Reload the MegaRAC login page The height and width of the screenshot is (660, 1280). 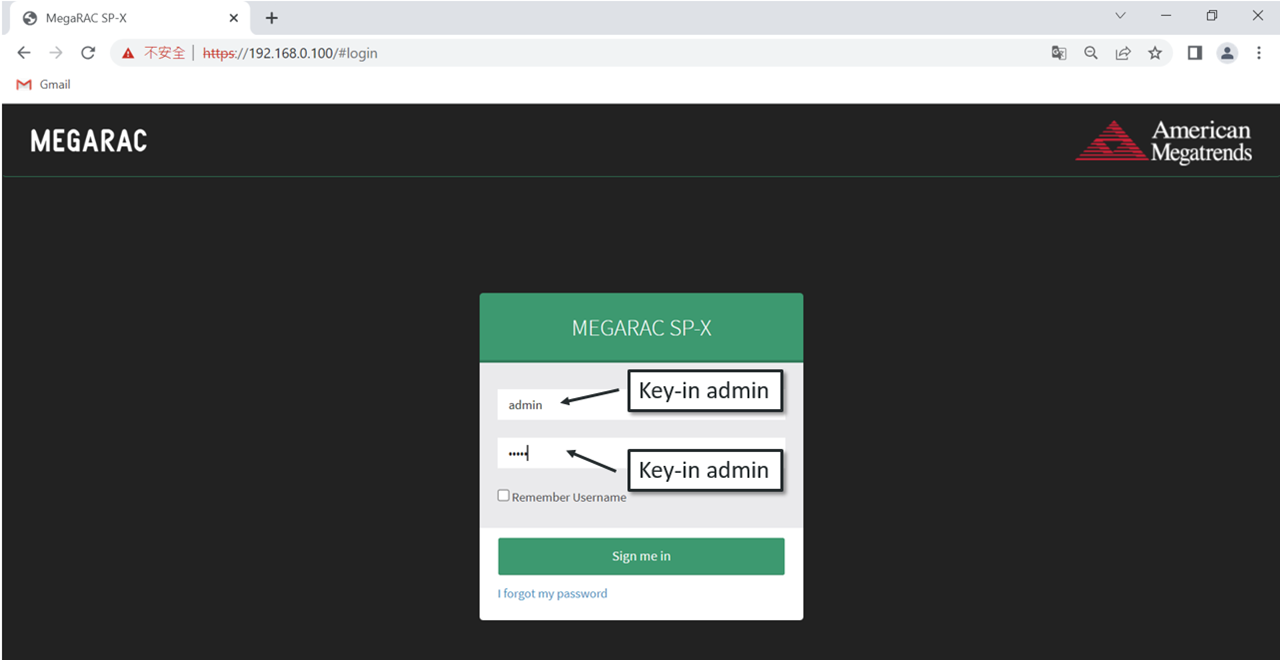click(88, 53)
